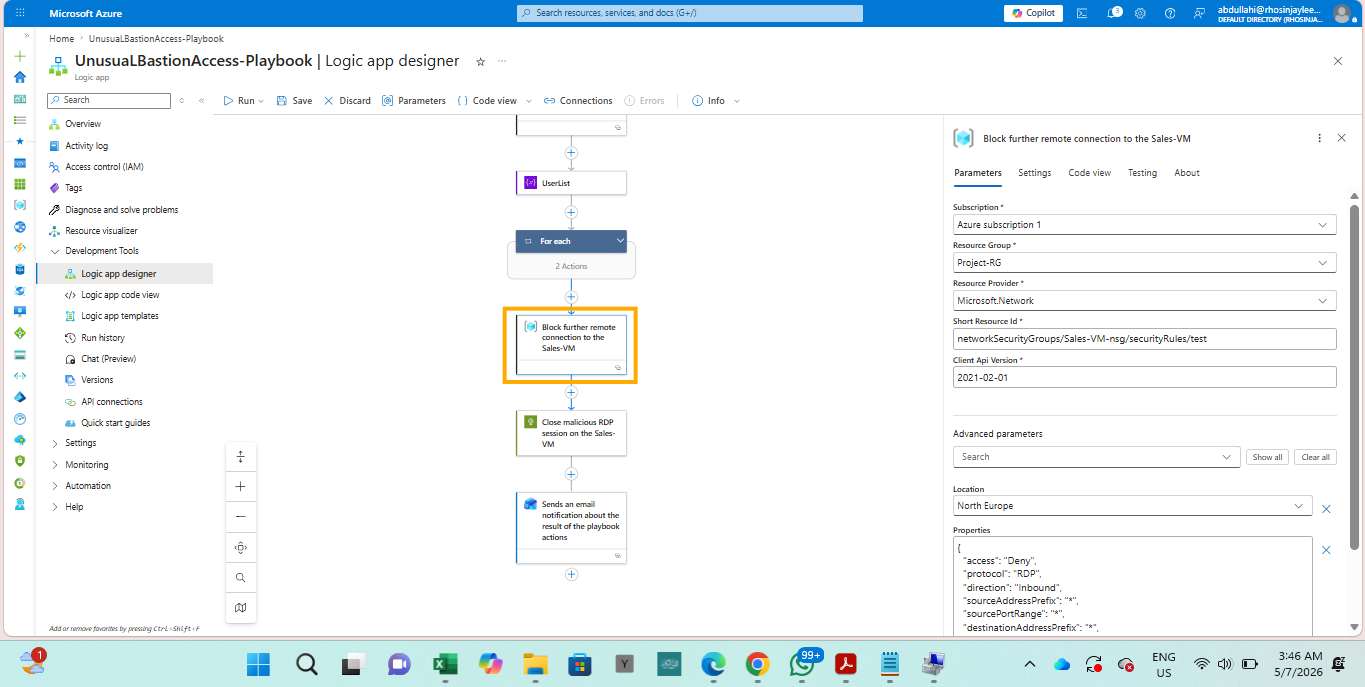The image size is (1365, 687).
Task: Expand the Monitoring menu group
Action: (55, 465)
